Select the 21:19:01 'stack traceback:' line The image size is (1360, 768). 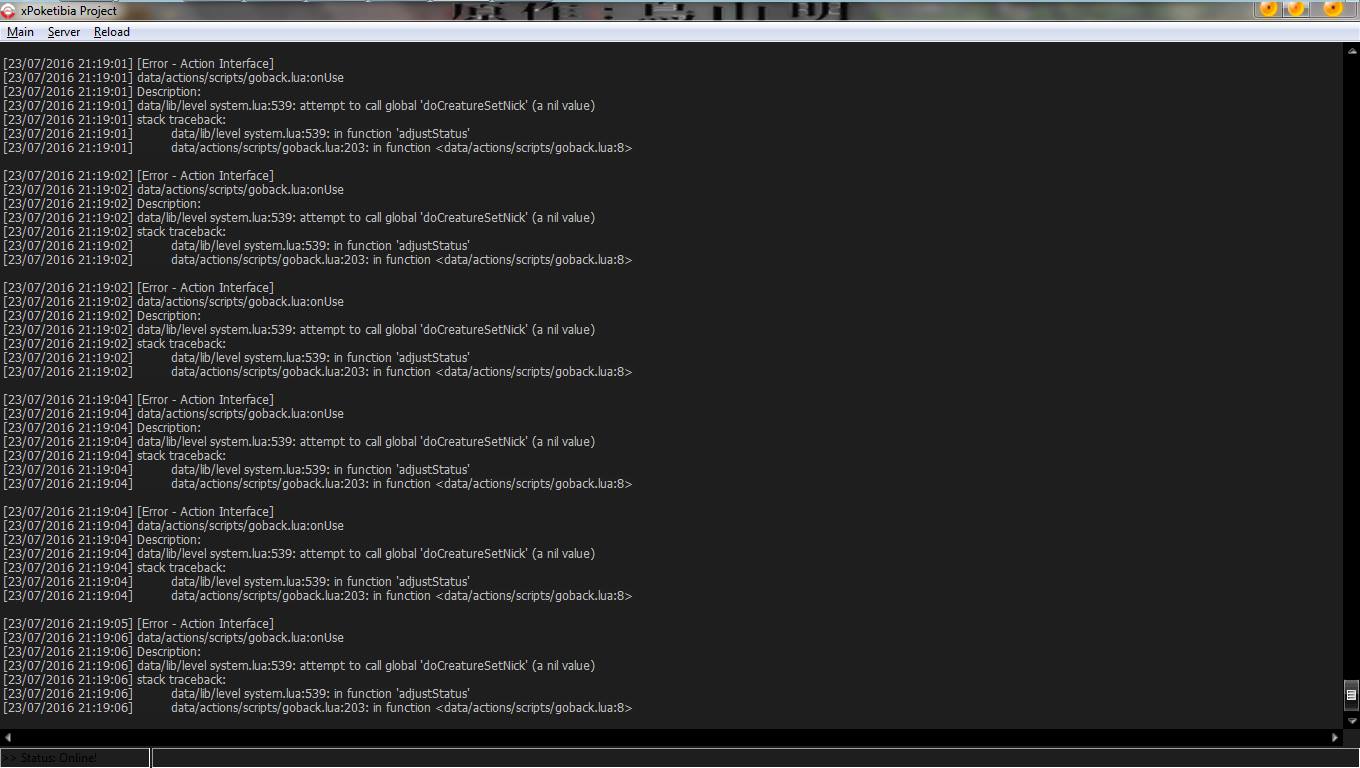(114, 120)
